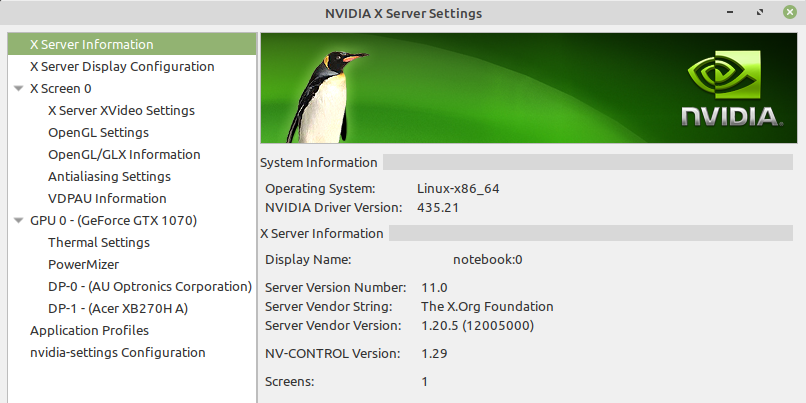Click the NVIDIA logo in banner
Image resolution: width=806 pixels, height=403 pixels.
731,88
